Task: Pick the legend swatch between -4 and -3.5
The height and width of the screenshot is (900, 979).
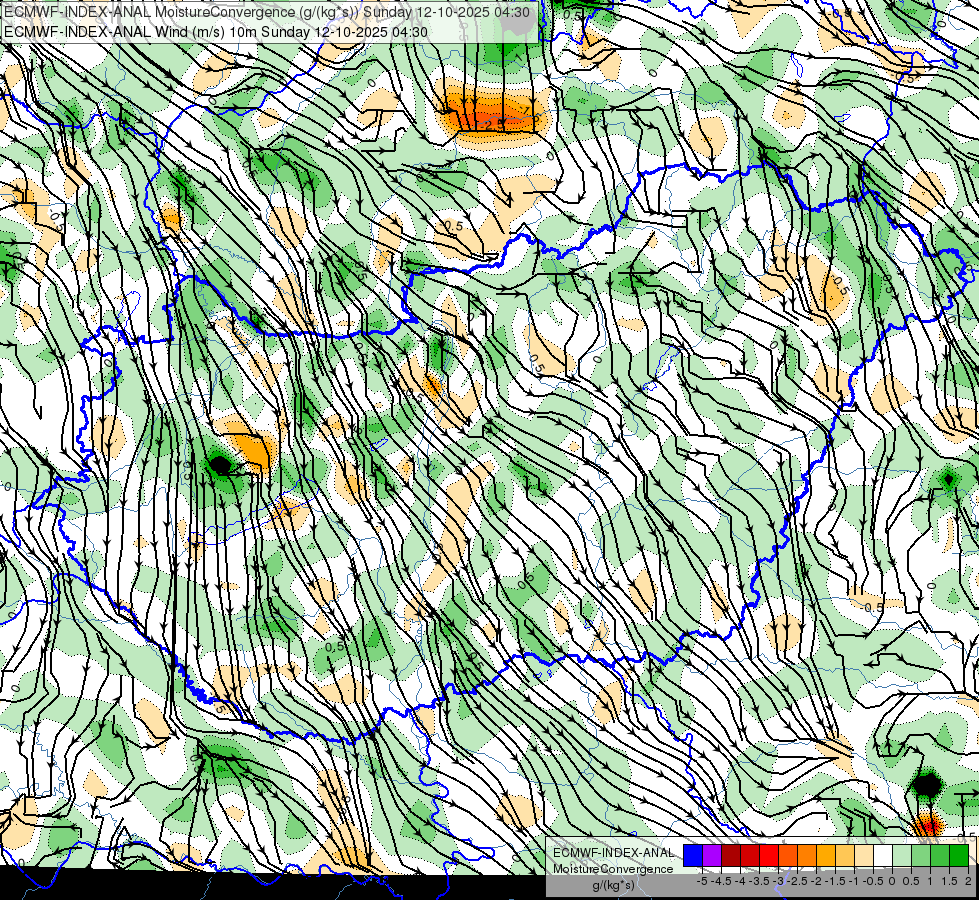Action: click(750, 856)
